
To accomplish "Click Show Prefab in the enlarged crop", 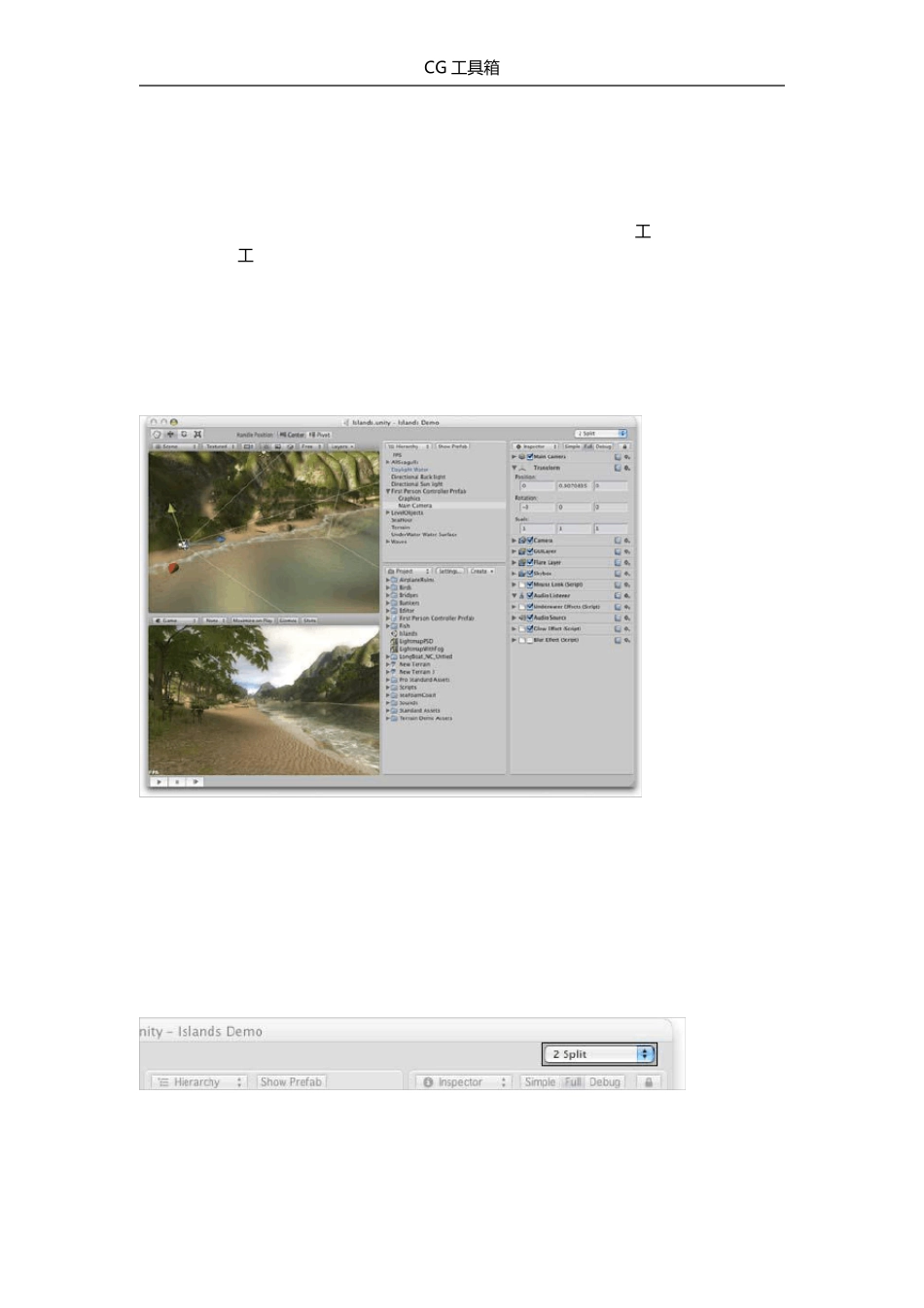I will [291, 1081].
